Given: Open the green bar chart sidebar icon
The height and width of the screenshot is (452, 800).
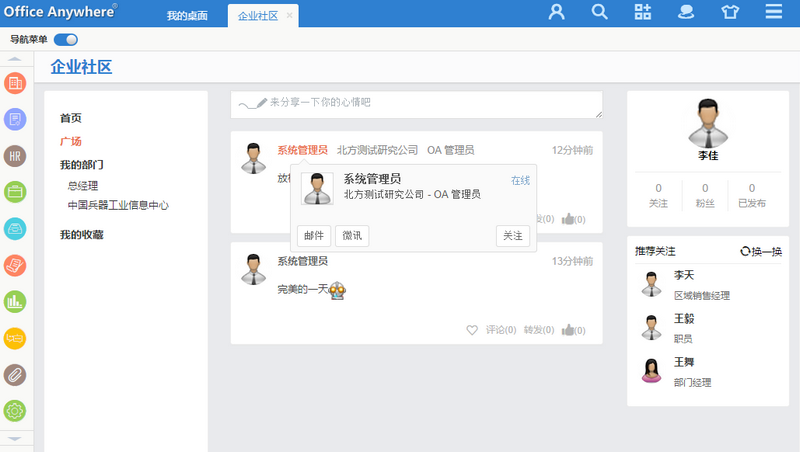Looking at the screenshot, I should point(15,300).
